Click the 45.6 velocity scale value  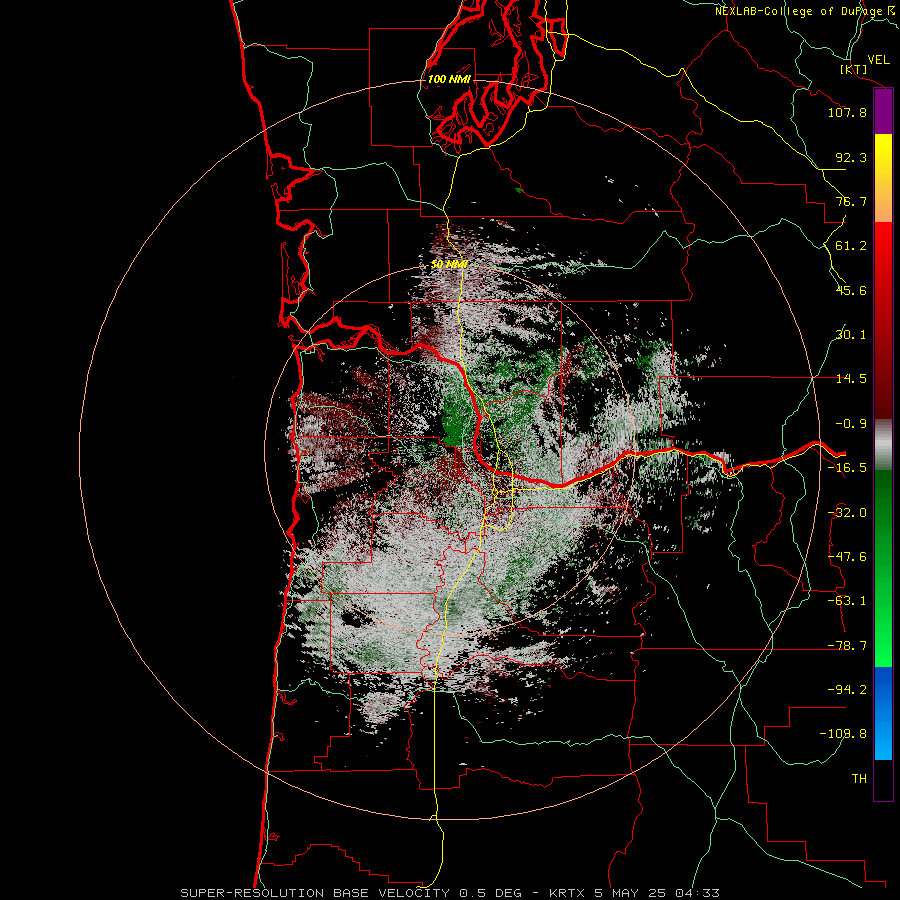[x=851, y=290]
